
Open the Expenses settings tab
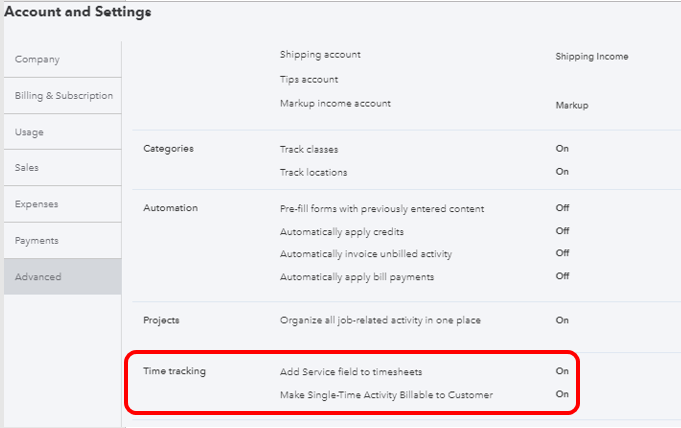tap(36, 204)
